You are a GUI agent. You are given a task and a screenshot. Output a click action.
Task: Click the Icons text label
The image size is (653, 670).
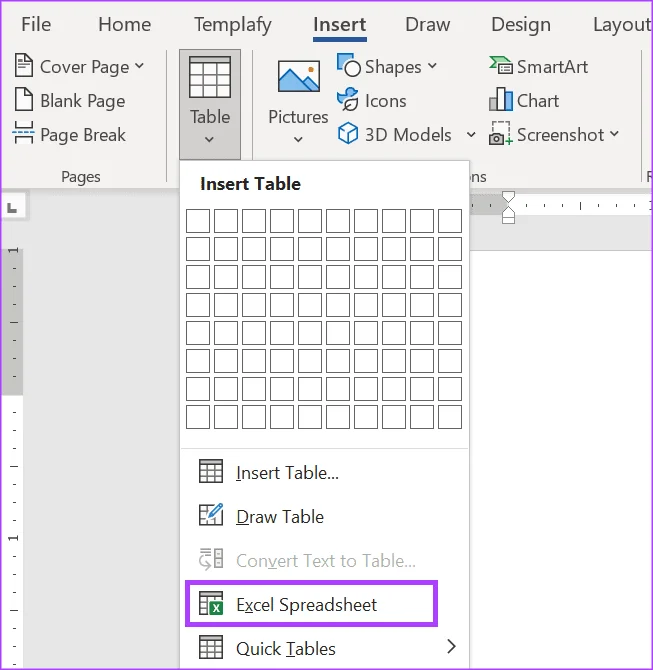tap(385, 101)
